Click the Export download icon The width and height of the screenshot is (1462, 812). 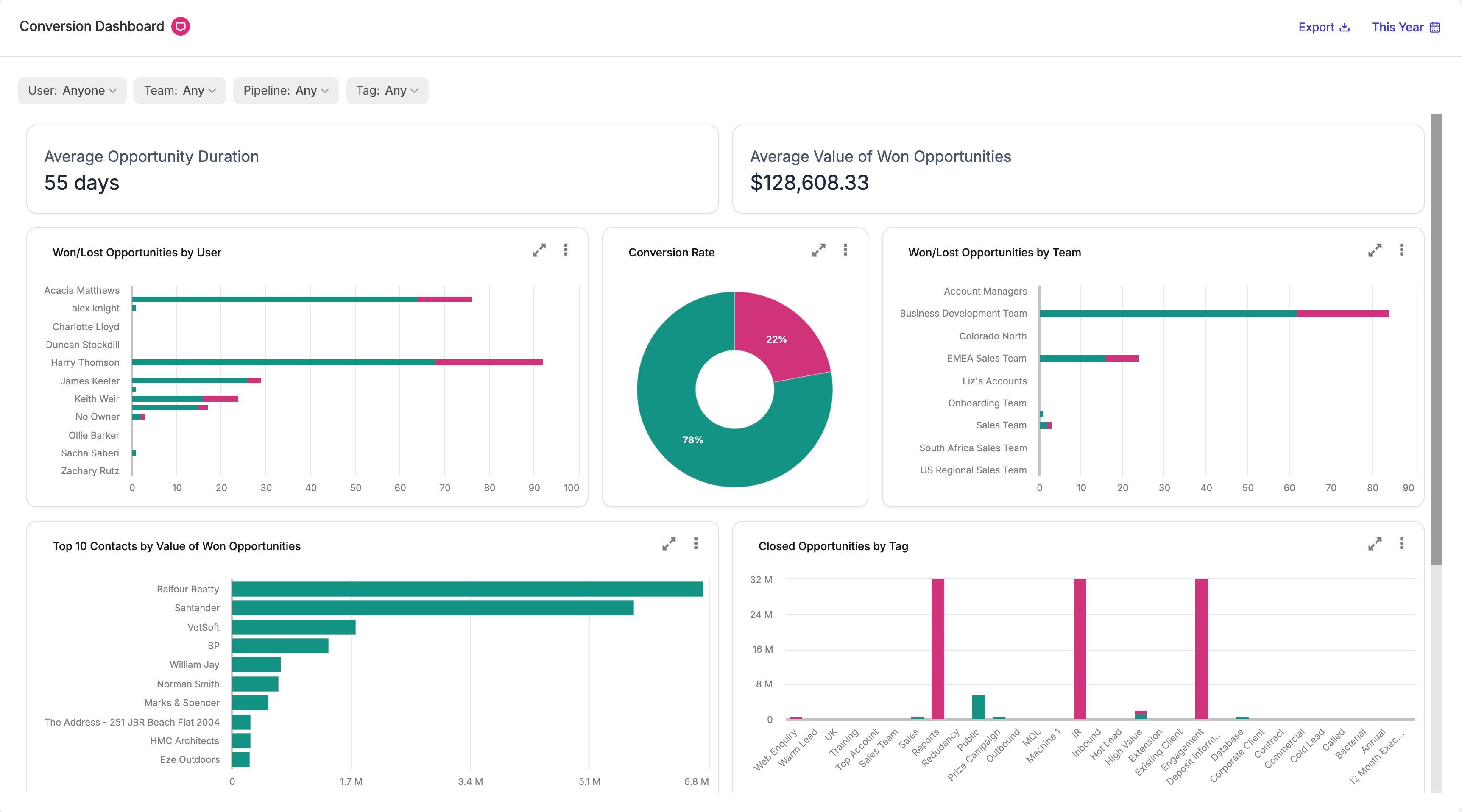click(x=1345, y=27)
